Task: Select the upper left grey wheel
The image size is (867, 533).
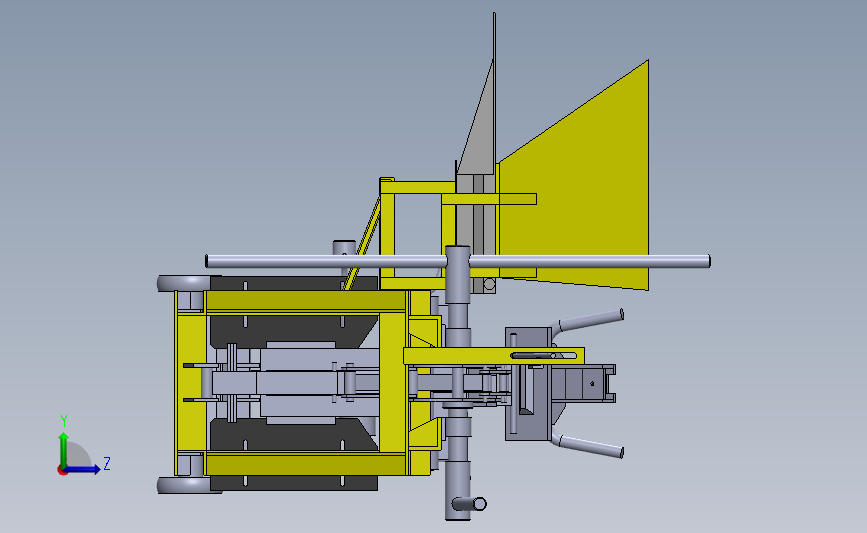Action: (x=184, y=283)
